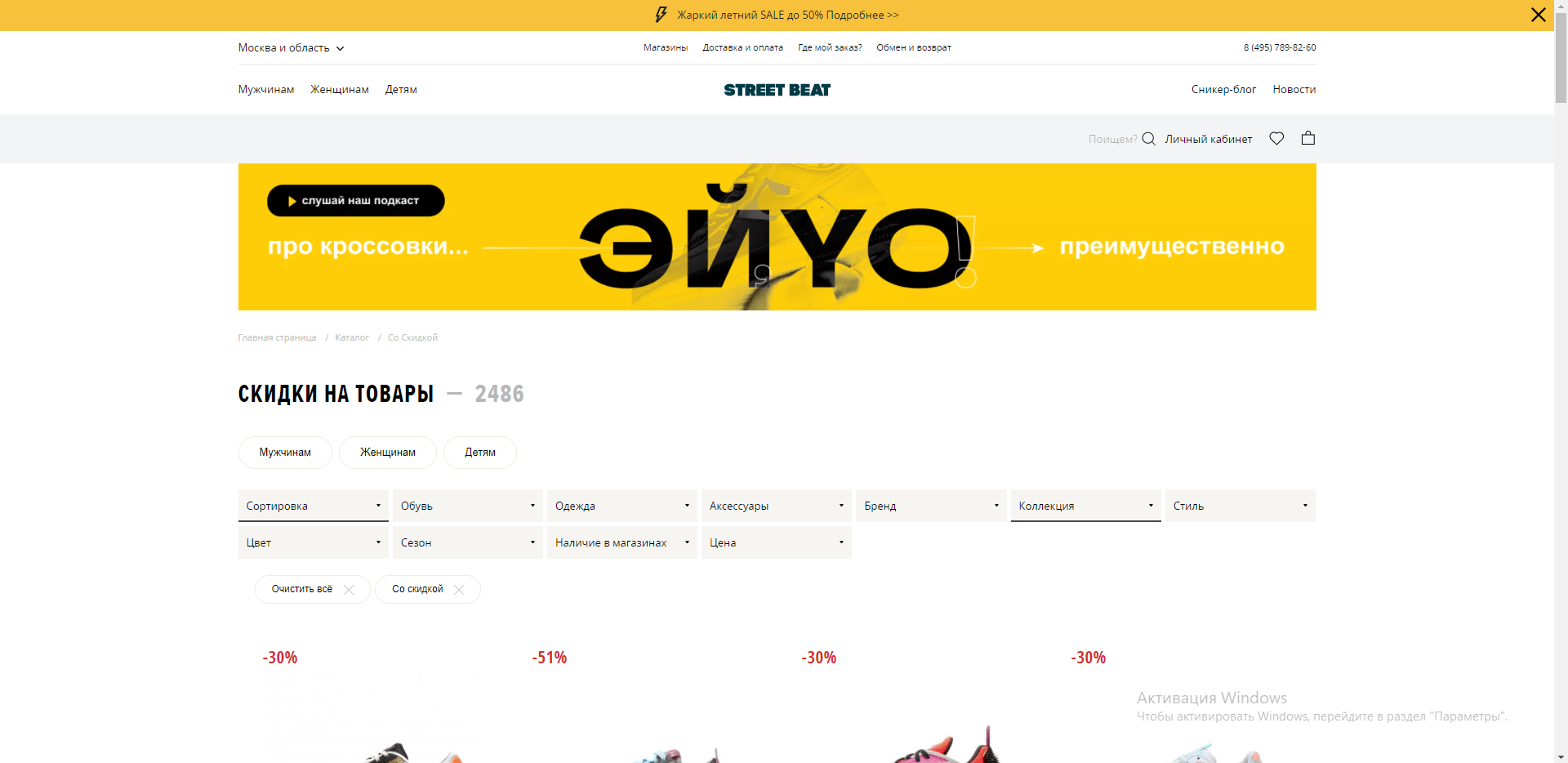The image size is (1568, 763).
Task: Open the 'Обувь' filter dropdown
Action: (468, 506)
